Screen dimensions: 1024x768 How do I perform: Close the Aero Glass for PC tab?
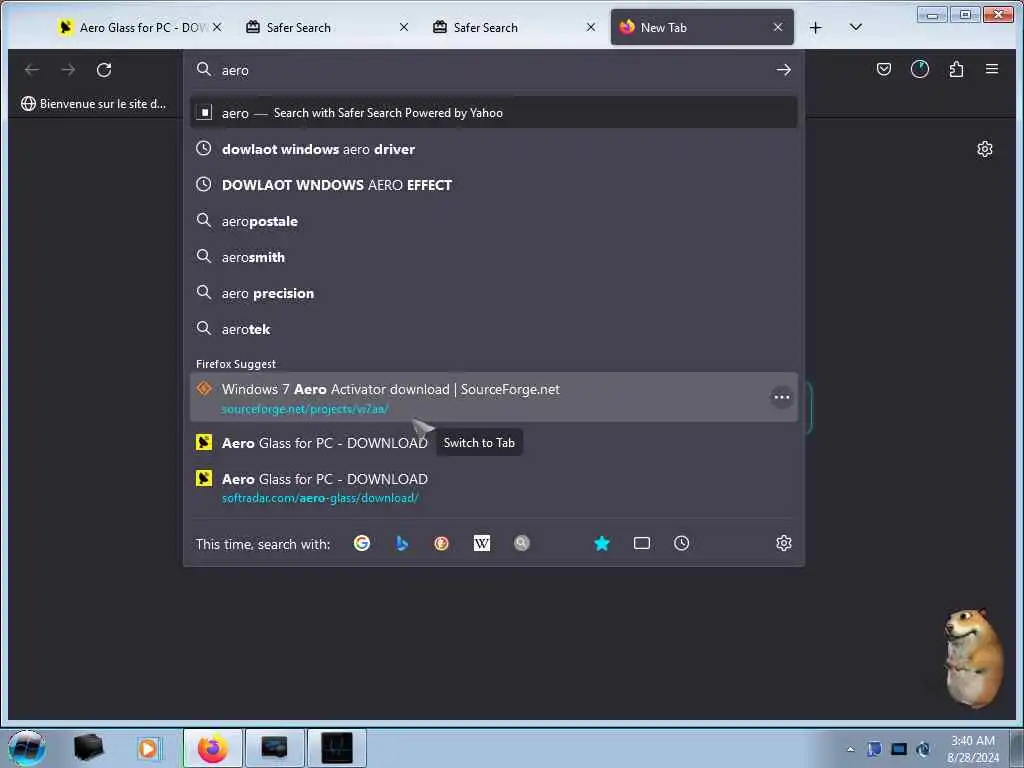[217, 27]
